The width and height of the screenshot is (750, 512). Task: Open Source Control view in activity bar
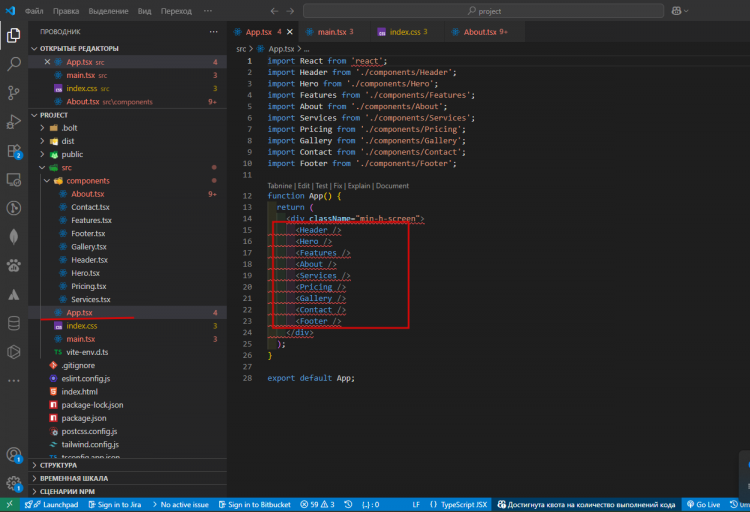click(x=13, y=92)
